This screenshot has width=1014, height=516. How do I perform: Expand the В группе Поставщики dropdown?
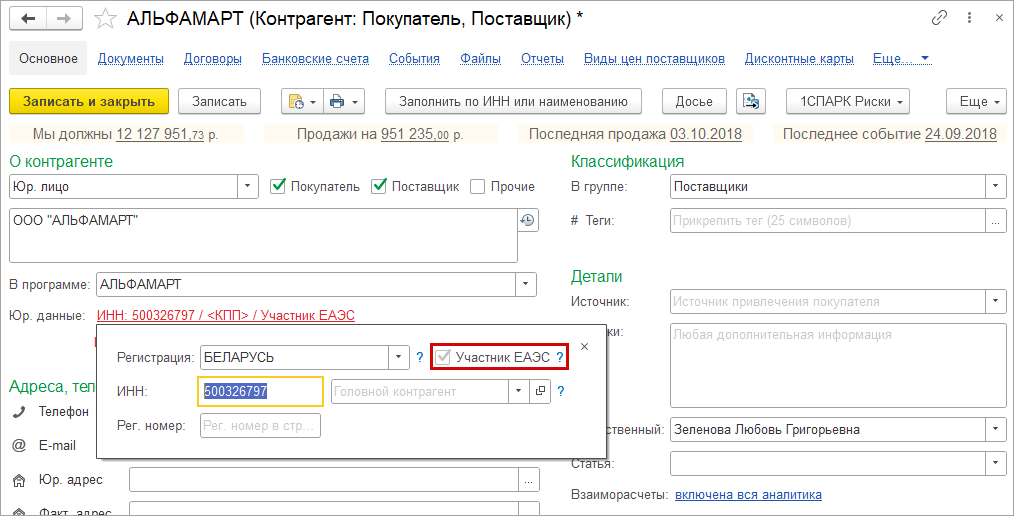tap(996, 186)
